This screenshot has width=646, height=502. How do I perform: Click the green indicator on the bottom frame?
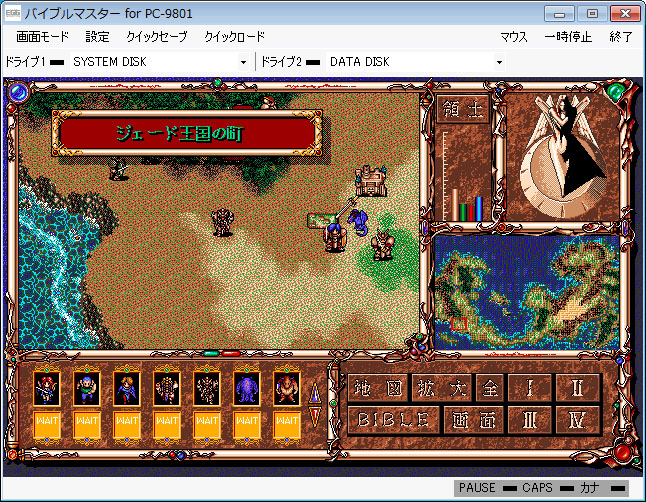[211, 354]
